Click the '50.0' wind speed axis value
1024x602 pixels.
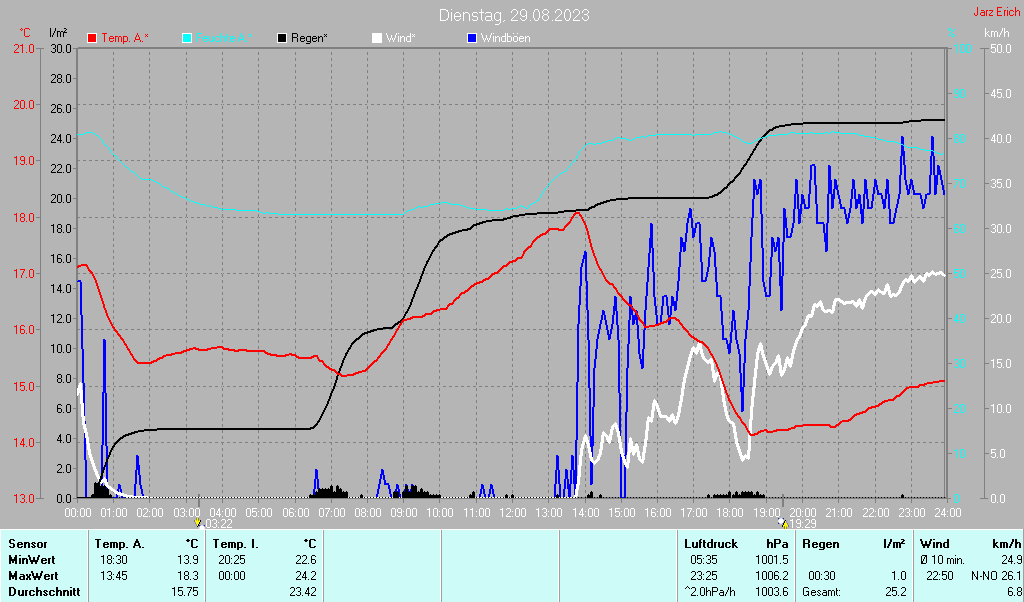pos(1001,49)
